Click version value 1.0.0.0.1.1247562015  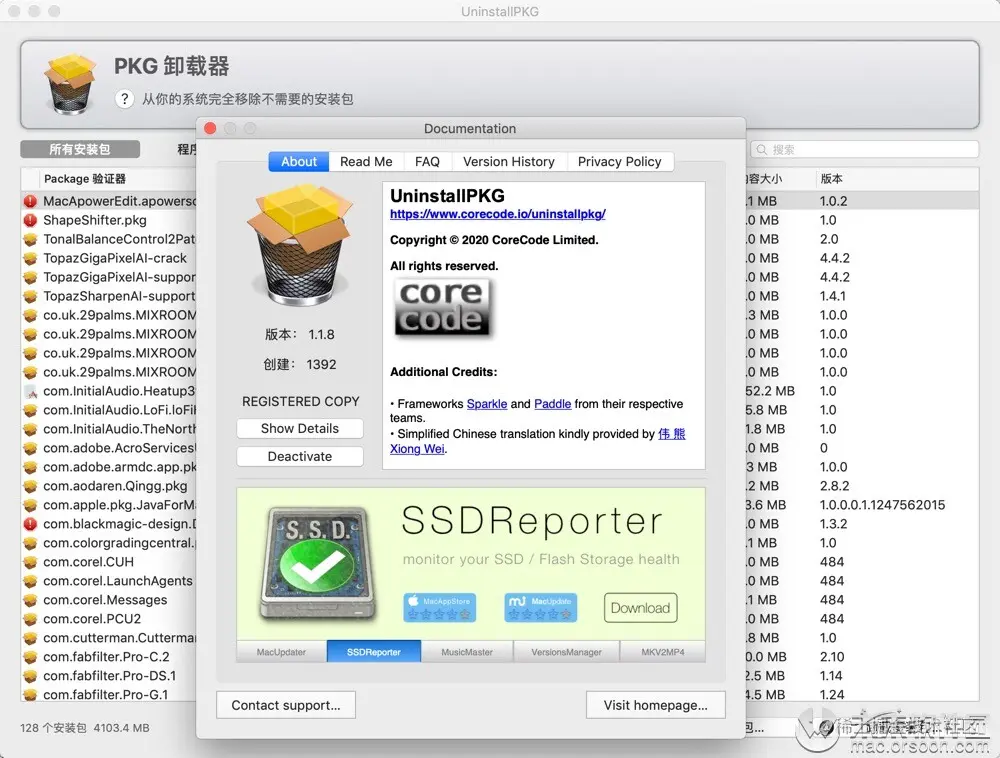click(882, 506)
